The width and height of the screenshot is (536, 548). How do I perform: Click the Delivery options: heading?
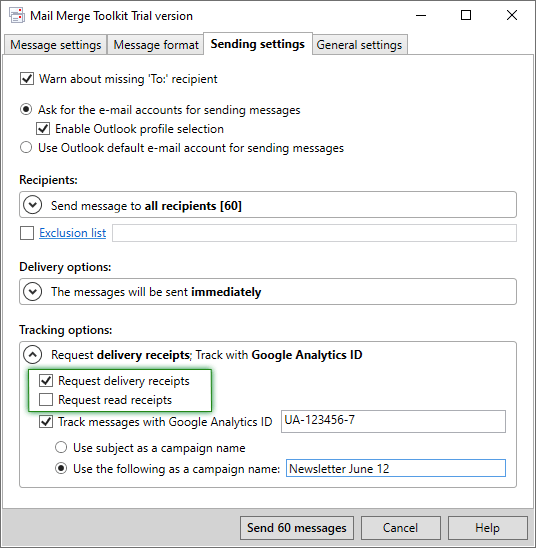tap(65, 267)
